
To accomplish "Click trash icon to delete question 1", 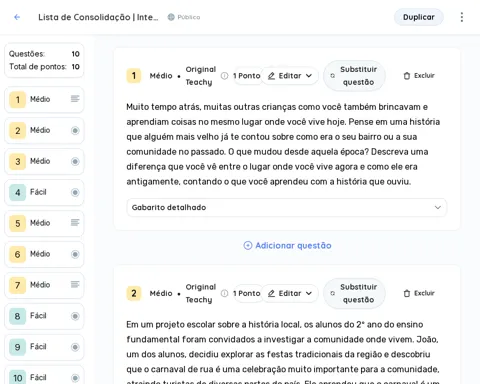I will click(x=407, y=76).
